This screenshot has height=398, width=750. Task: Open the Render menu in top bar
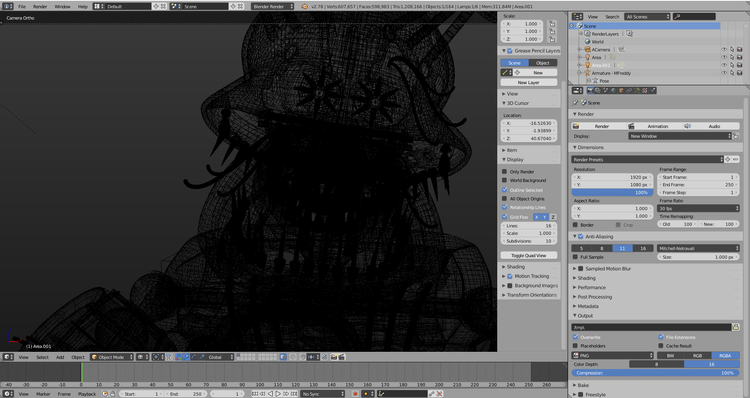point(40,6)
